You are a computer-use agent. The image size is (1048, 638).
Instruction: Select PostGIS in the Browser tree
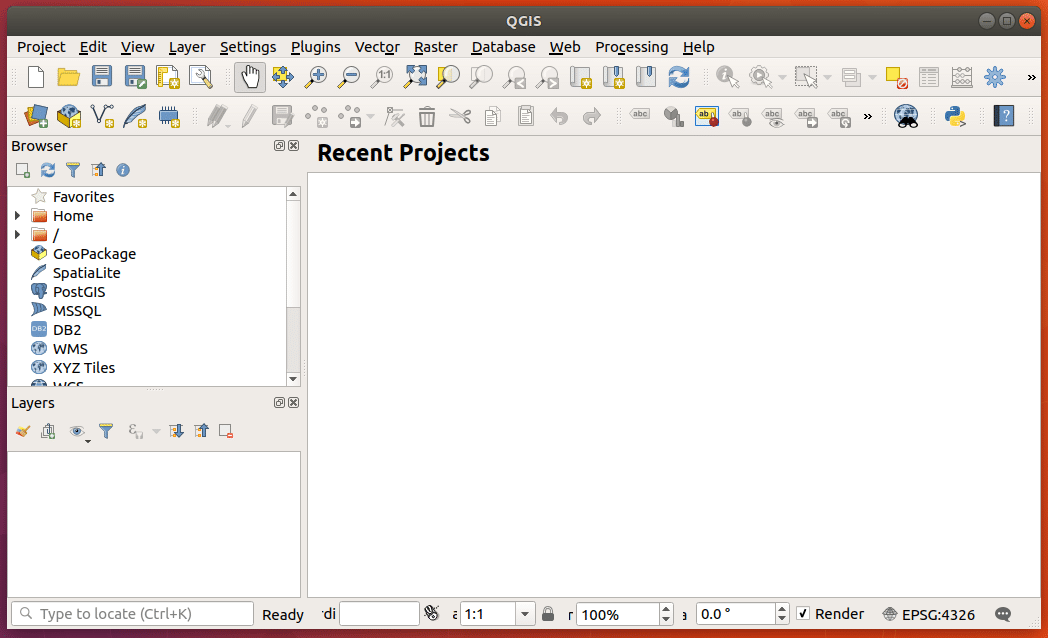click(x=79, y=292)
